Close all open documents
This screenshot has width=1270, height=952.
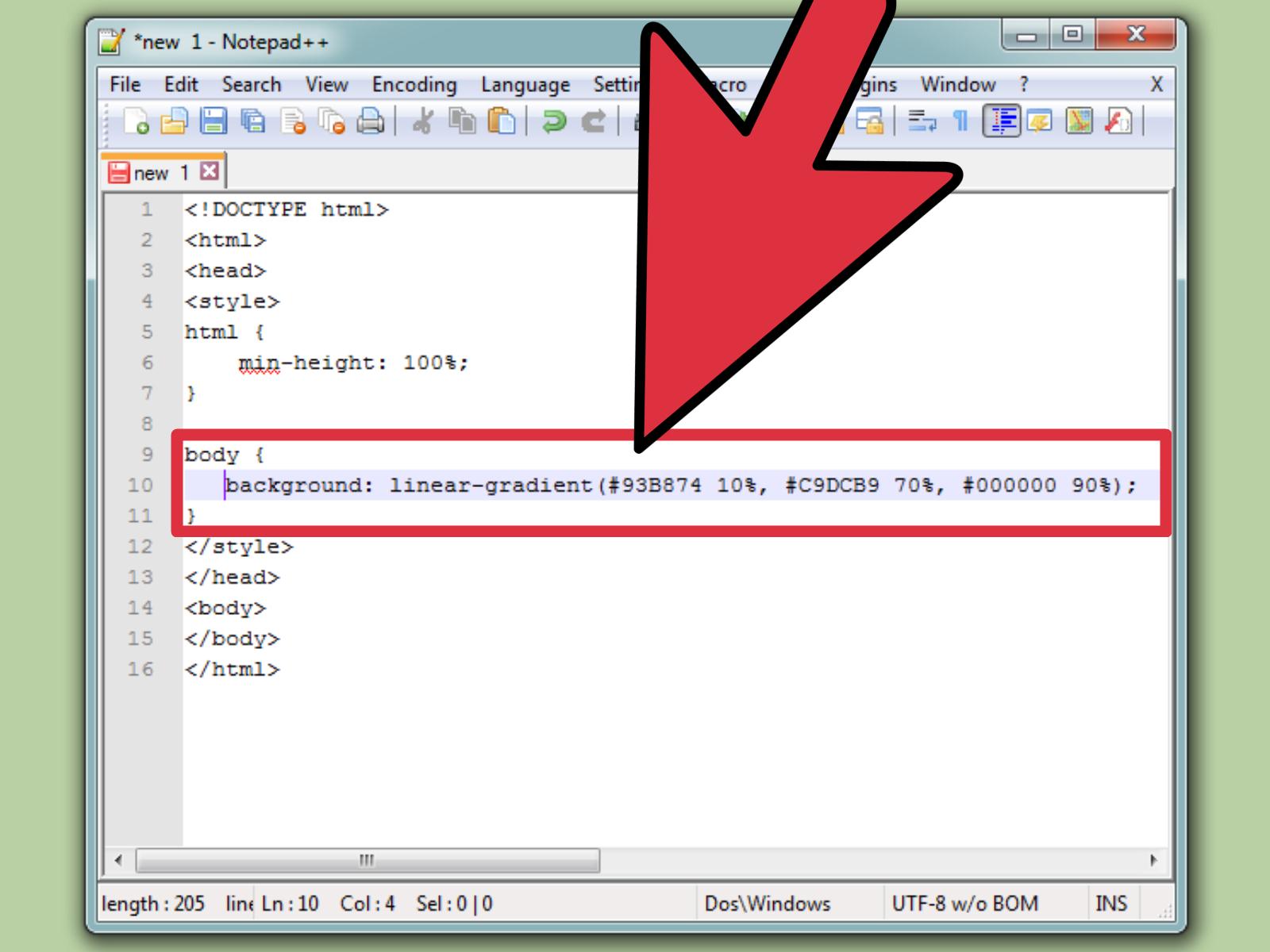tap(332, 121)
